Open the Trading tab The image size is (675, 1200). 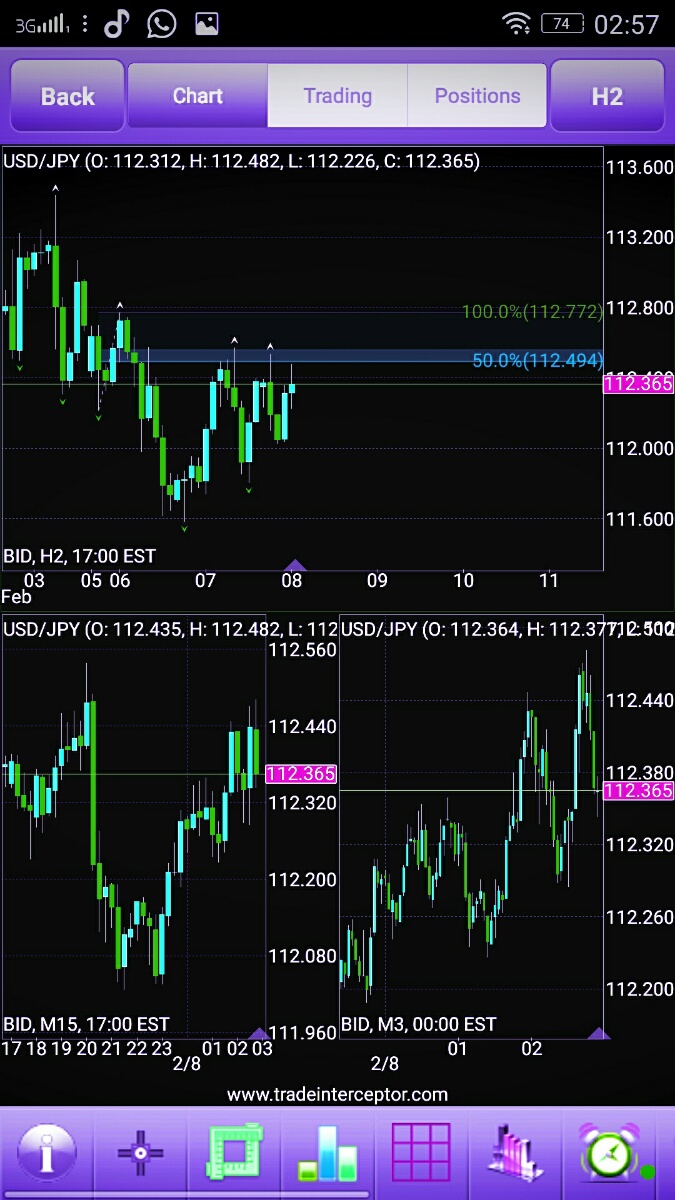tap(338, 96)
